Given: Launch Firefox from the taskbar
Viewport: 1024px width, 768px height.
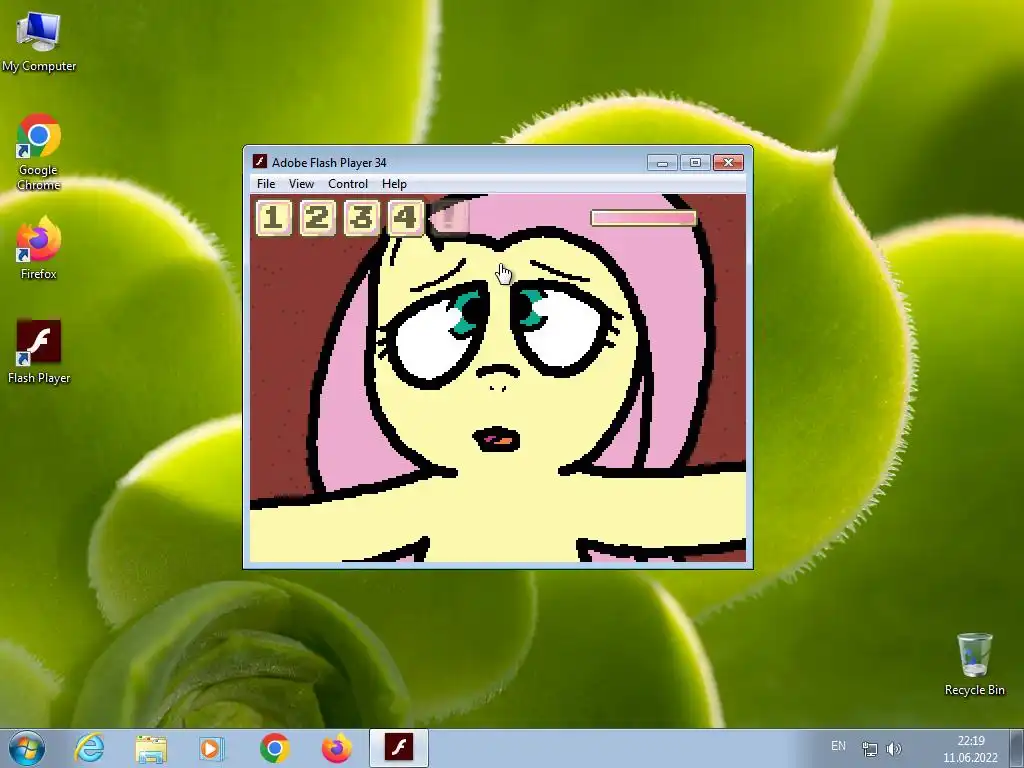Looking at the screenshot, I should click(x=336, y=748).
